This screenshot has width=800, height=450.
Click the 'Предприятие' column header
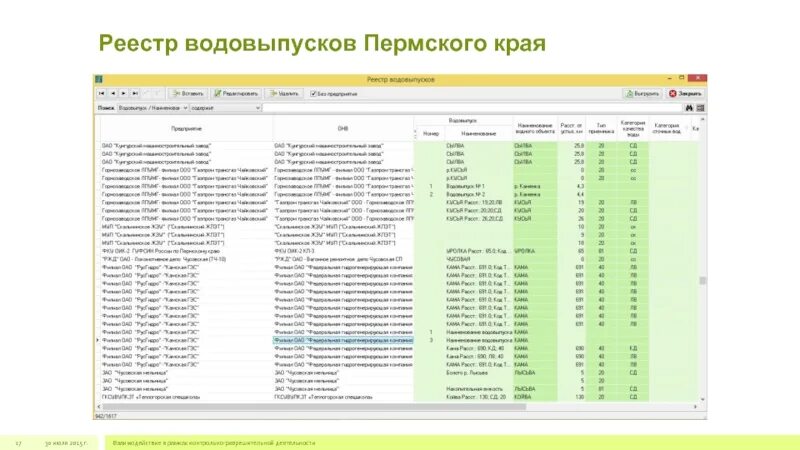tap(186, 129)
